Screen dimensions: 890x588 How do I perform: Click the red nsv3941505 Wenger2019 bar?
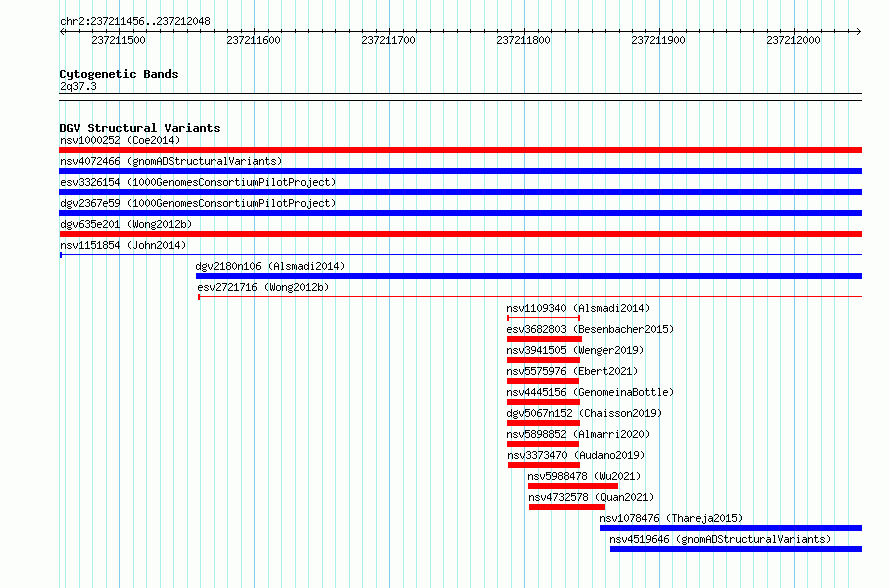pyautogui.click(x=543, y=360)
